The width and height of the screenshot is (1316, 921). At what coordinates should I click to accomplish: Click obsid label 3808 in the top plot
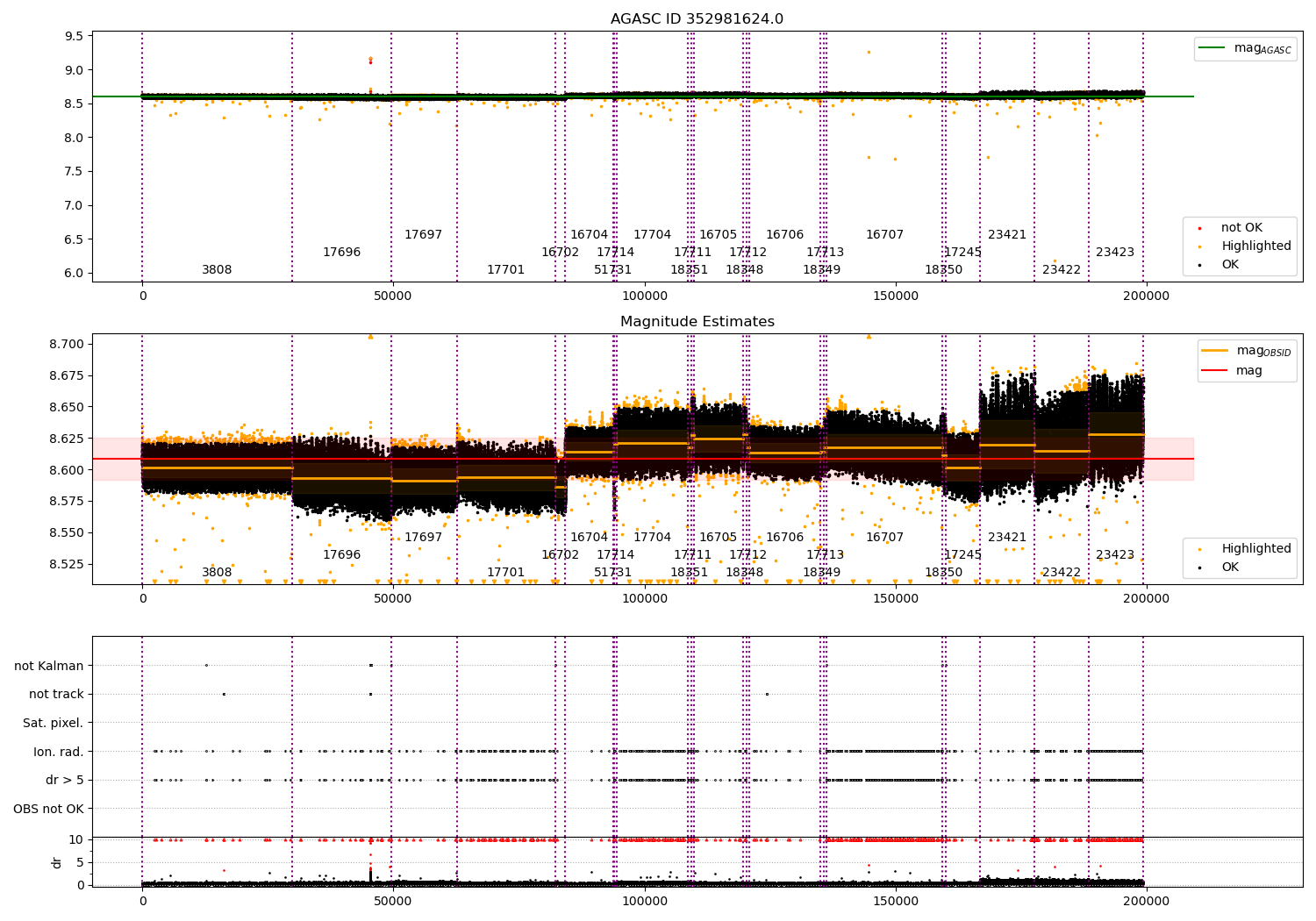click(x=217, y=270)
